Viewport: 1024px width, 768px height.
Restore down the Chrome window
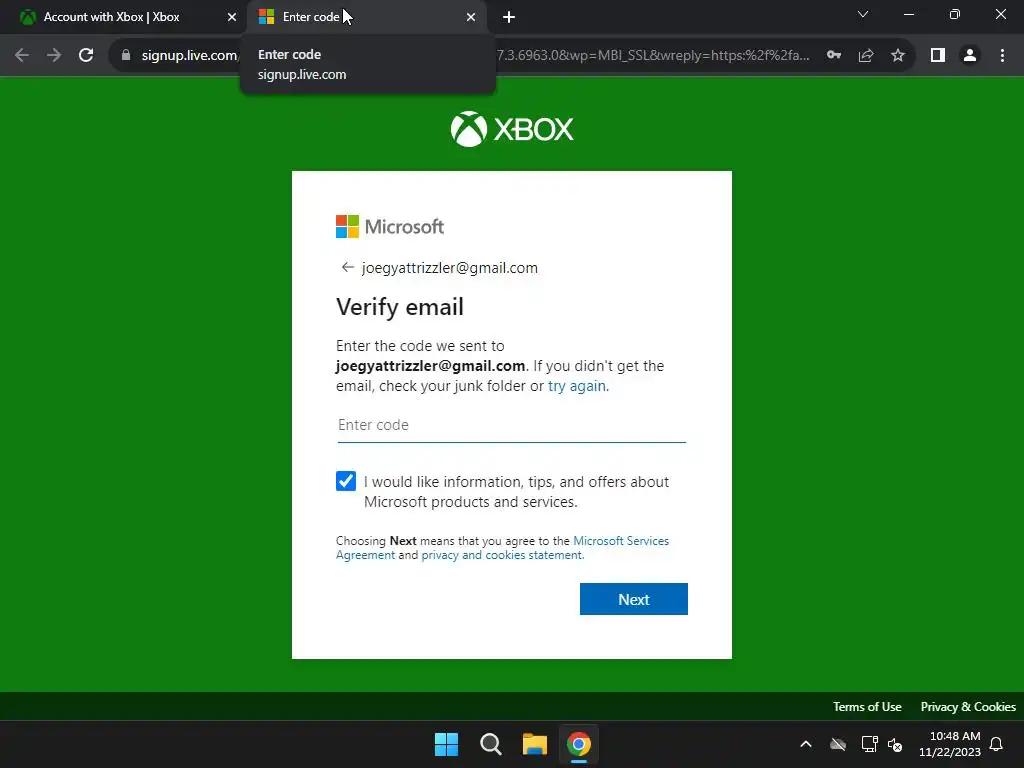click(x=955, y=14)
